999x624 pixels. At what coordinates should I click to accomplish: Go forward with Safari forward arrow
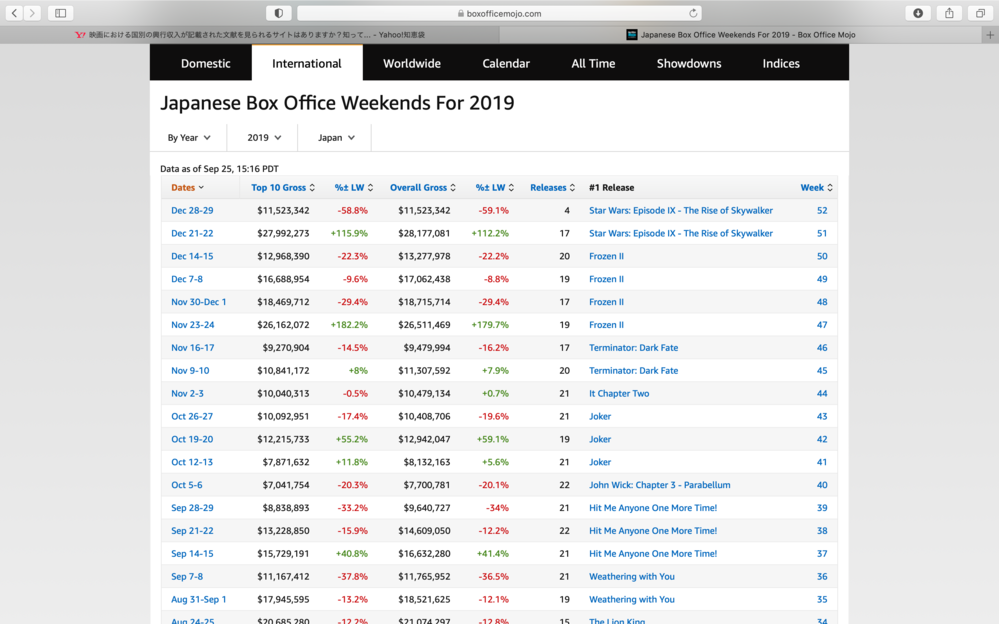pos(32,13)
